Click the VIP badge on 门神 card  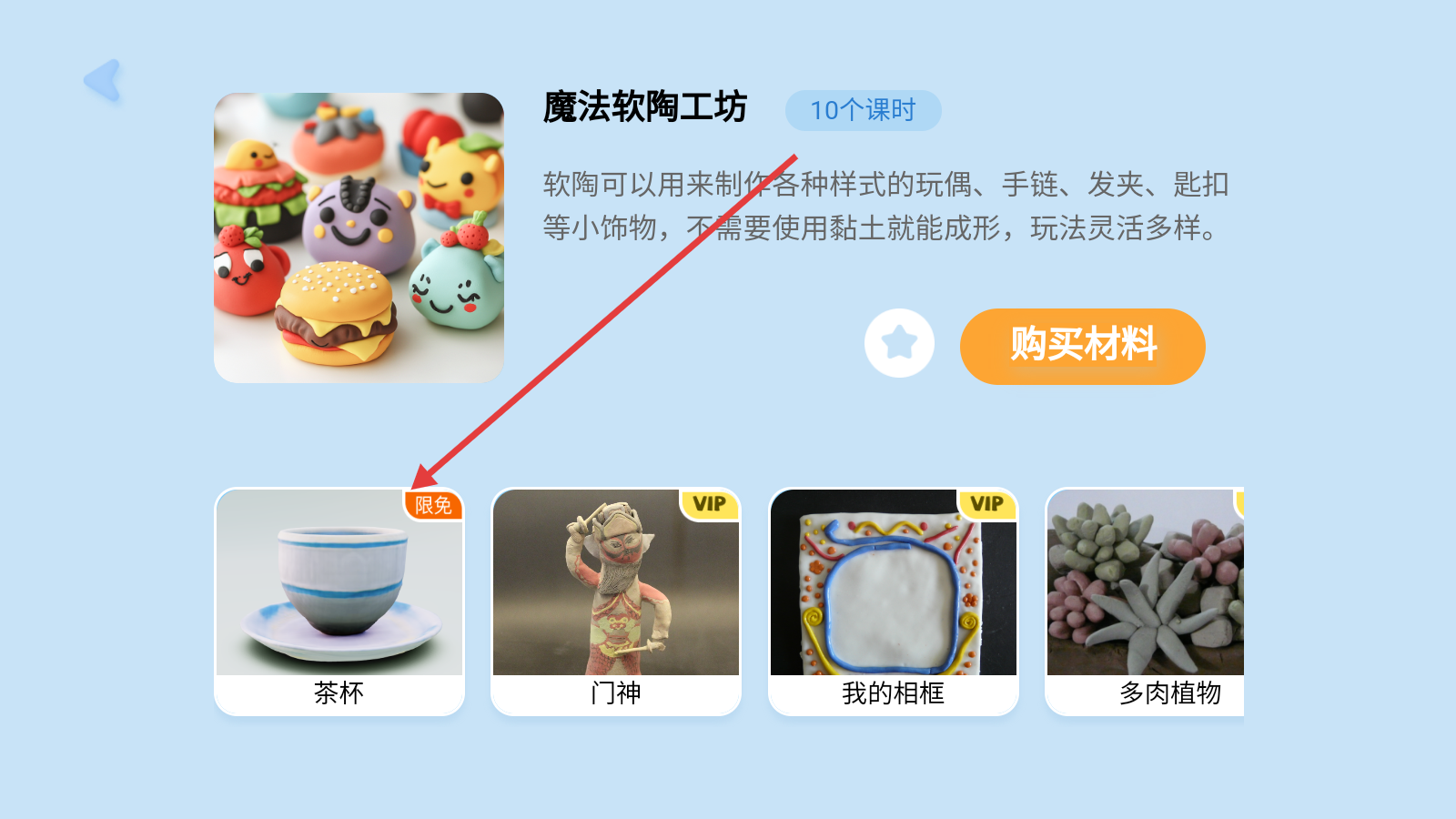coord(710,504)
